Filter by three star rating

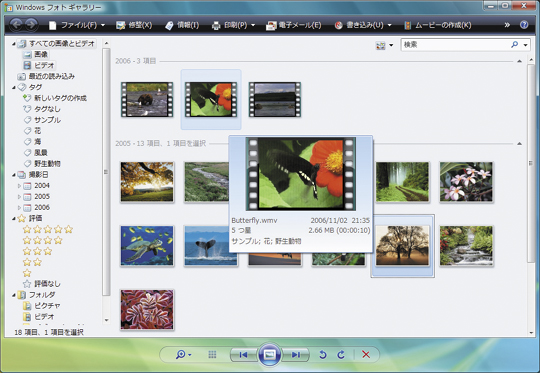click(38, 251)
